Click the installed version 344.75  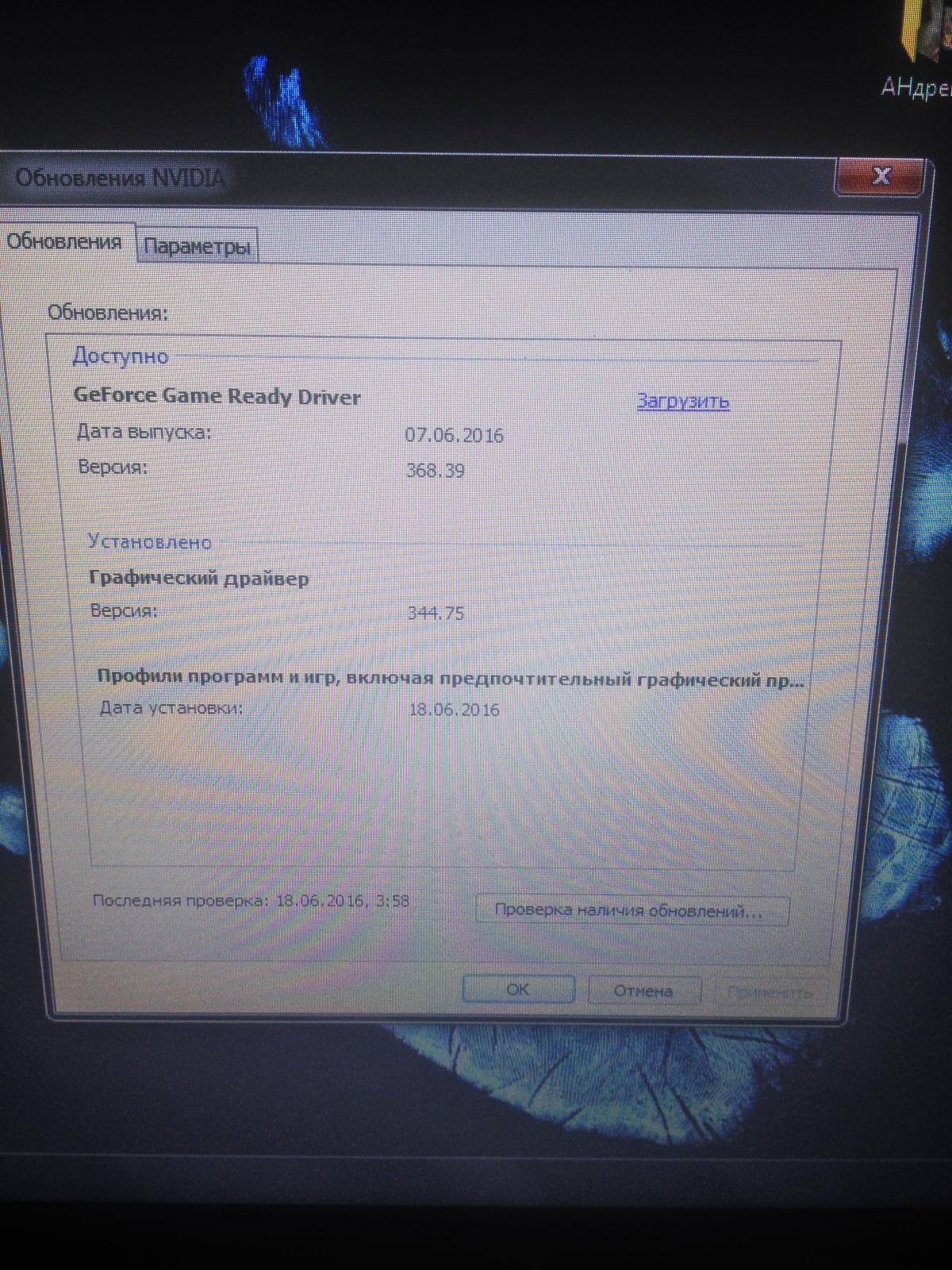pyautogui.click(x=436, y=613)
